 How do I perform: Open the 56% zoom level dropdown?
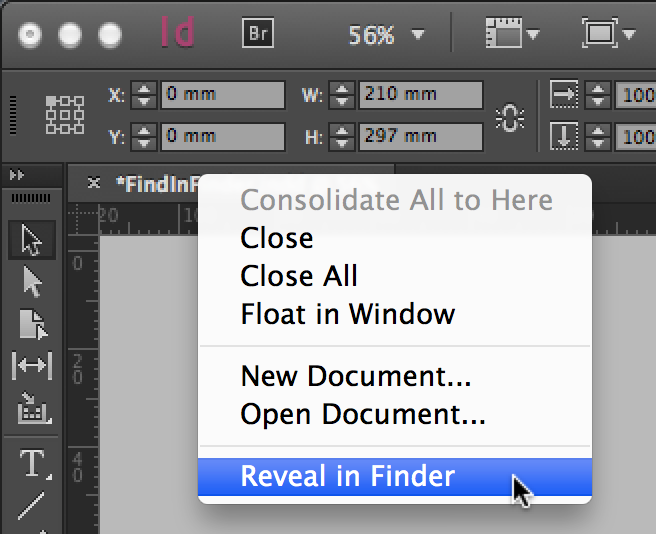[418, 33]
